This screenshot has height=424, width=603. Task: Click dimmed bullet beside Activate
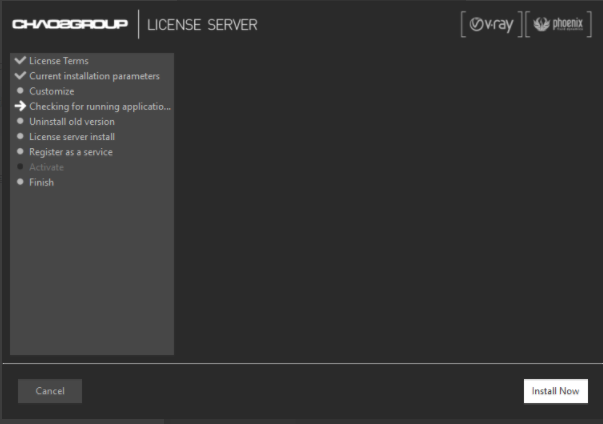20,166
